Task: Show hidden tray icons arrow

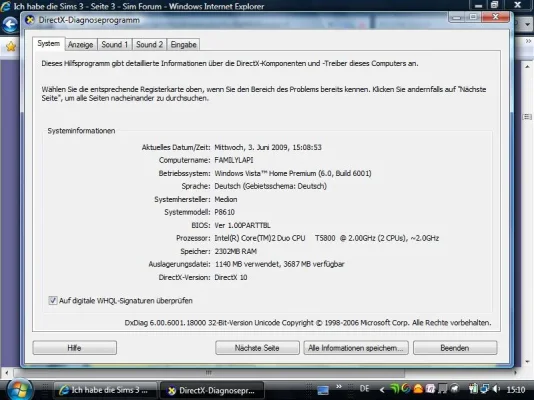Action: pos(382,390)
